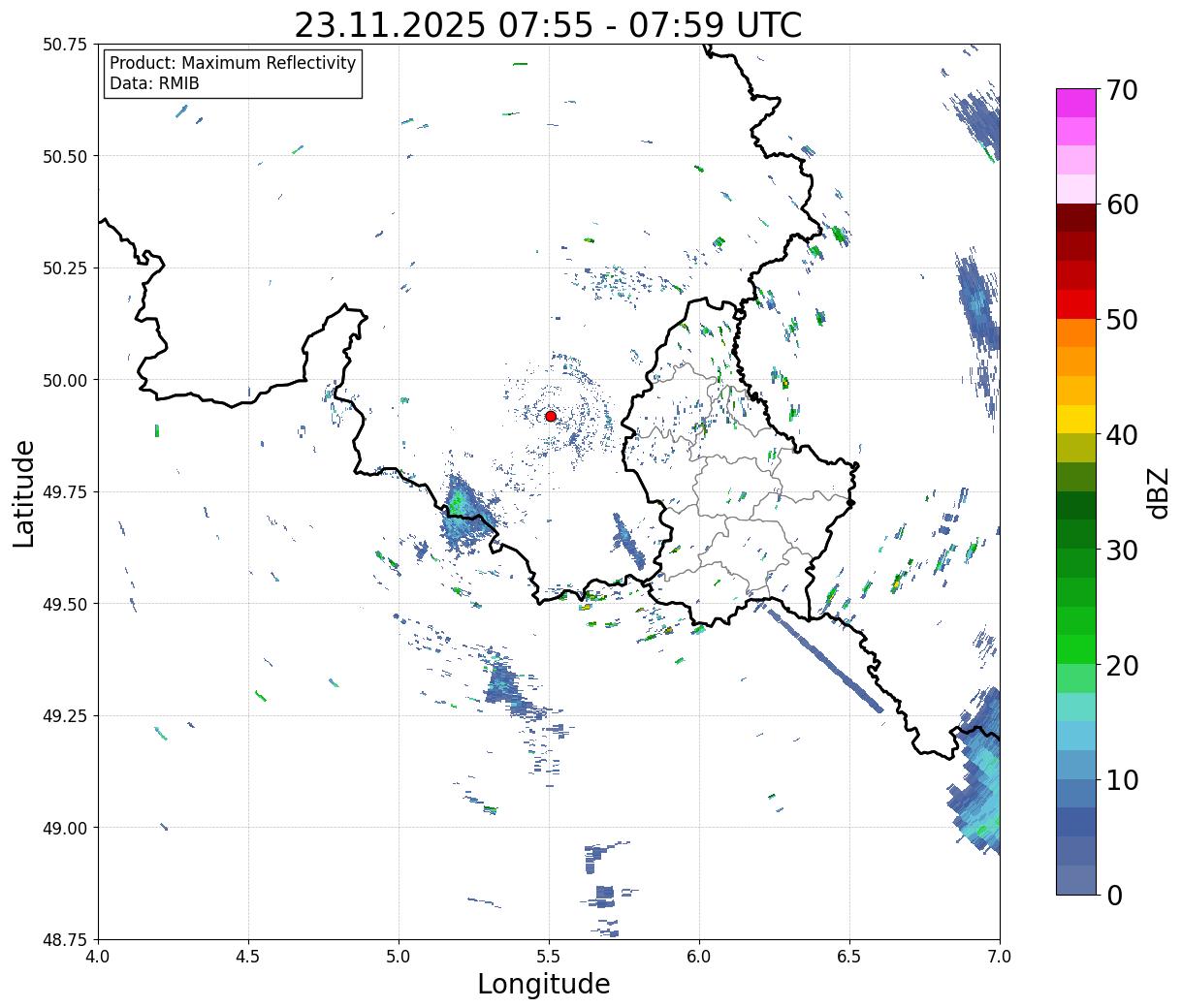Image resolution: width=1182 pixels, height=1008 pixels.
Task: Click the colorbar tick label "70"
Action: pos(1122,90)
